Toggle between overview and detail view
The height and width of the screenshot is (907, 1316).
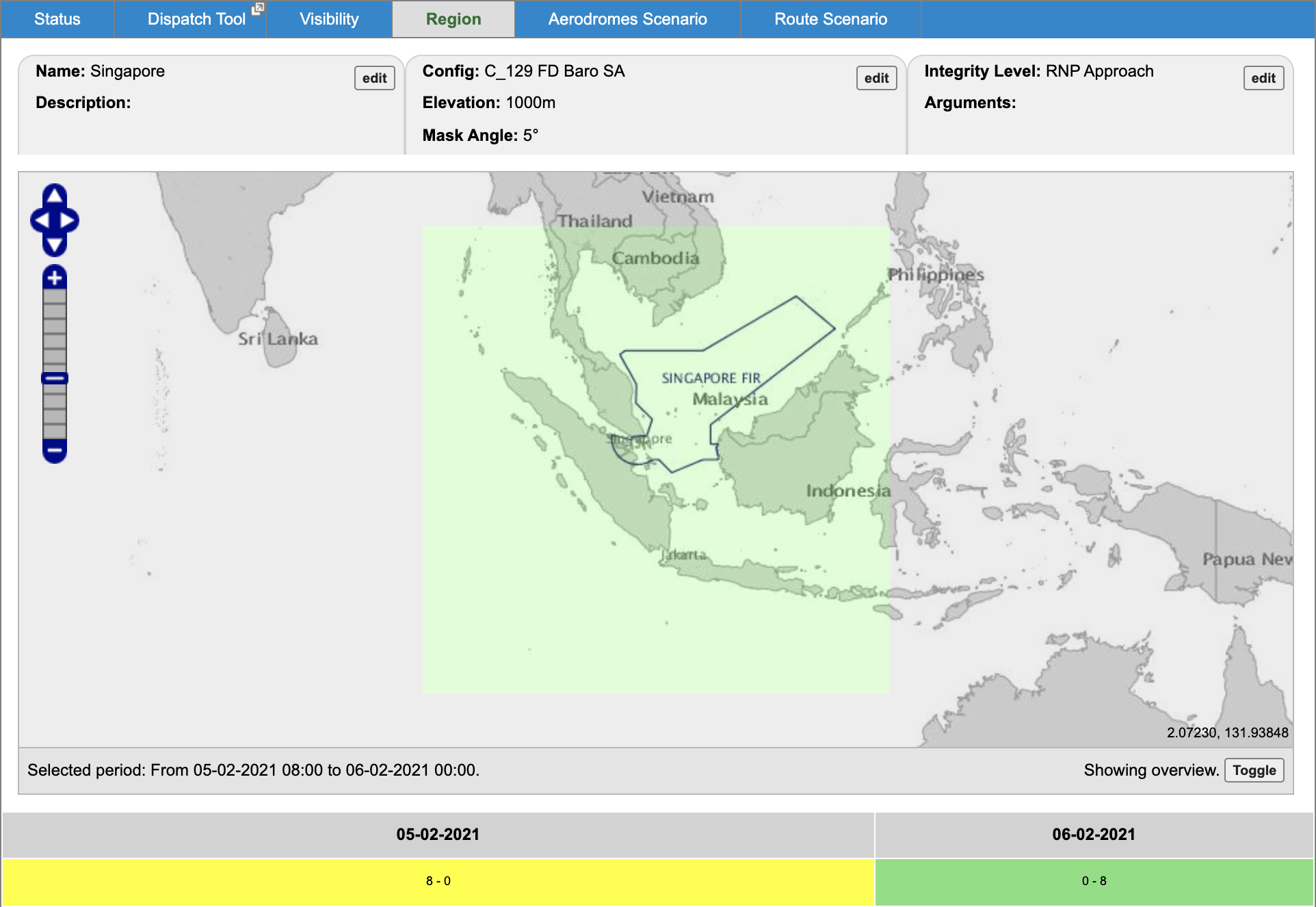pyautogui.click(x=1254, y=770)
